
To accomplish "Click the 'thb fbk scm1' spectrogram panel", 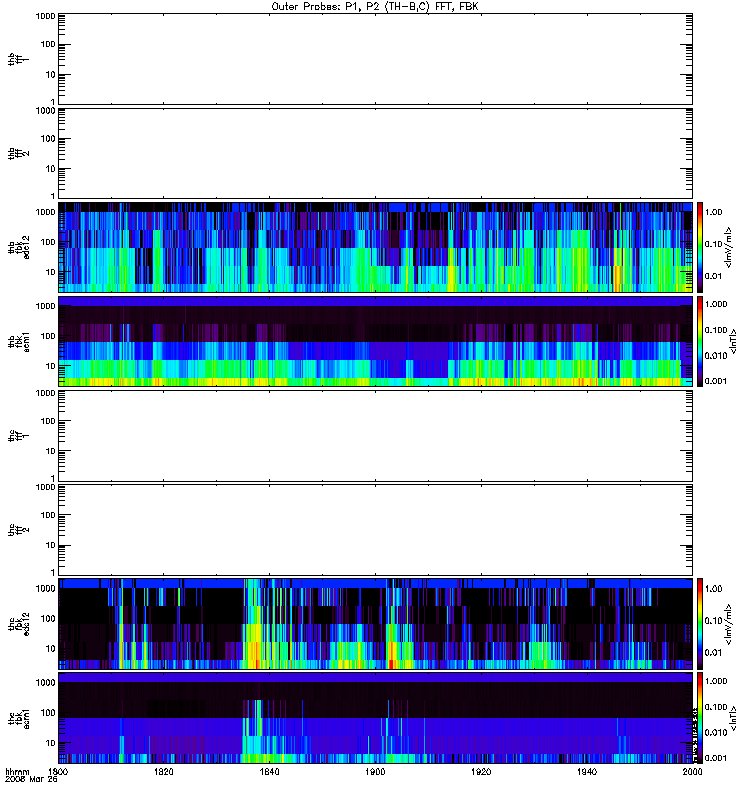I will click(x=376, y=341).
